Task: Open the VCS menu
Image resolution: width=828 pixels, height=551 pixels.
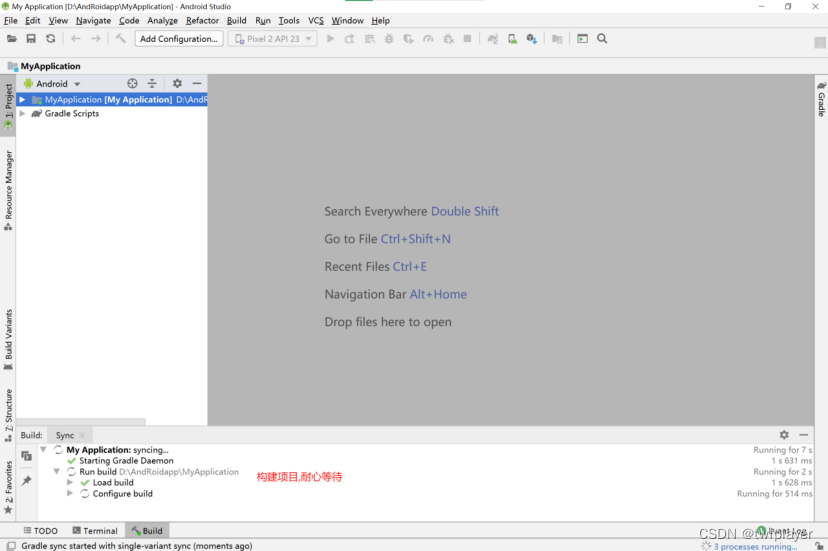Action: [316, 21]
